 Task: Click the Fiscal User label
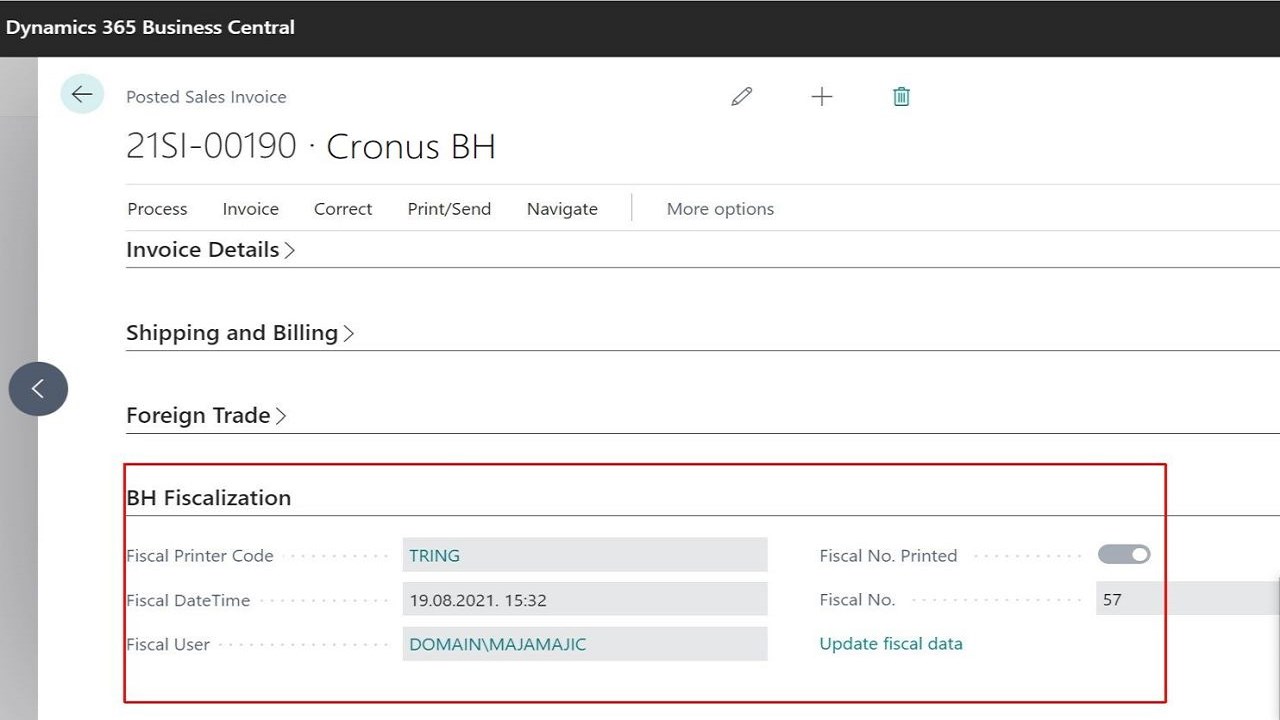(x=168, y=644)
